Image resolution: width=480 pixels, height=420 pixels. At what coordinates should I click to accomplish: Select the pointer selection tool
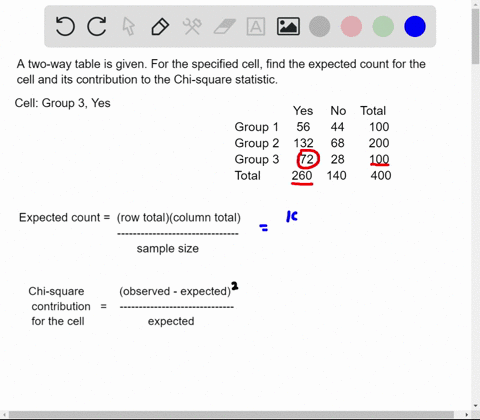128,26
